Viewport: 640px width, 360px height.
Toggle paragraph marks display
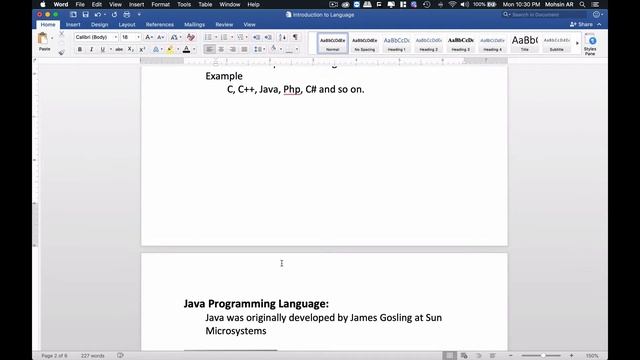click(x=295, y=37)
